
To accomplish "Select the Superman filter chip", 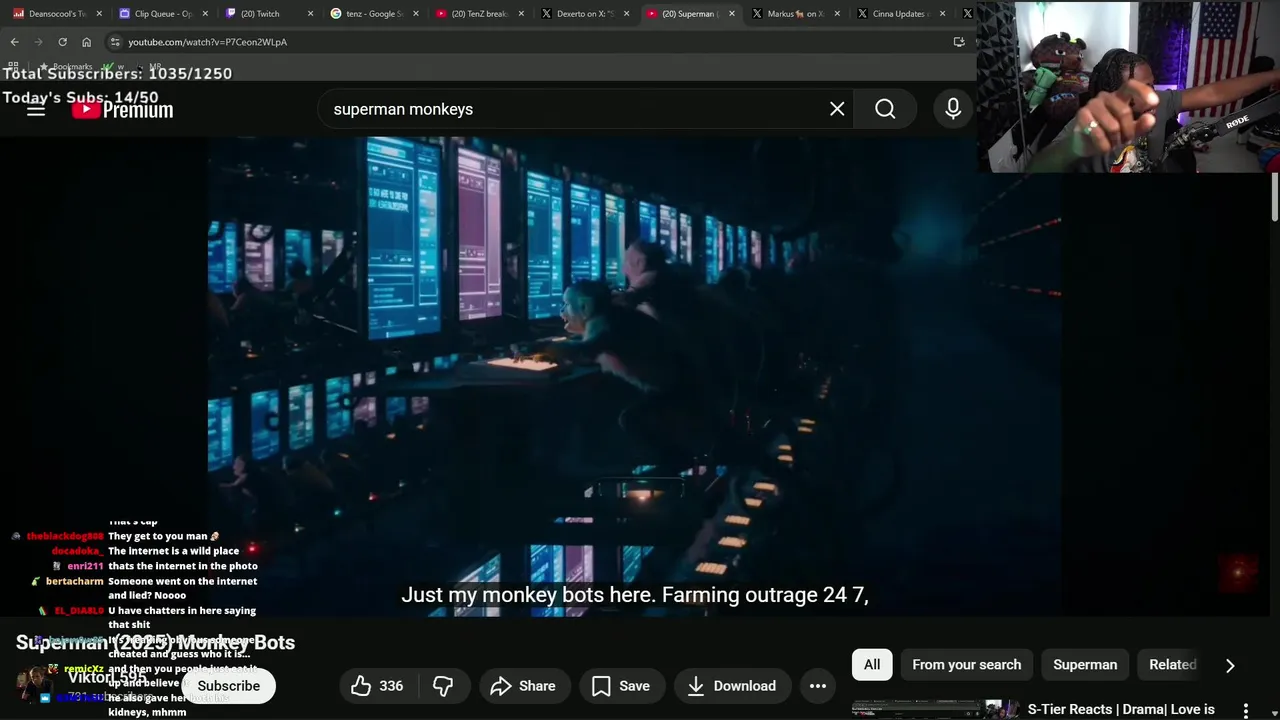I will (1085, 665).
